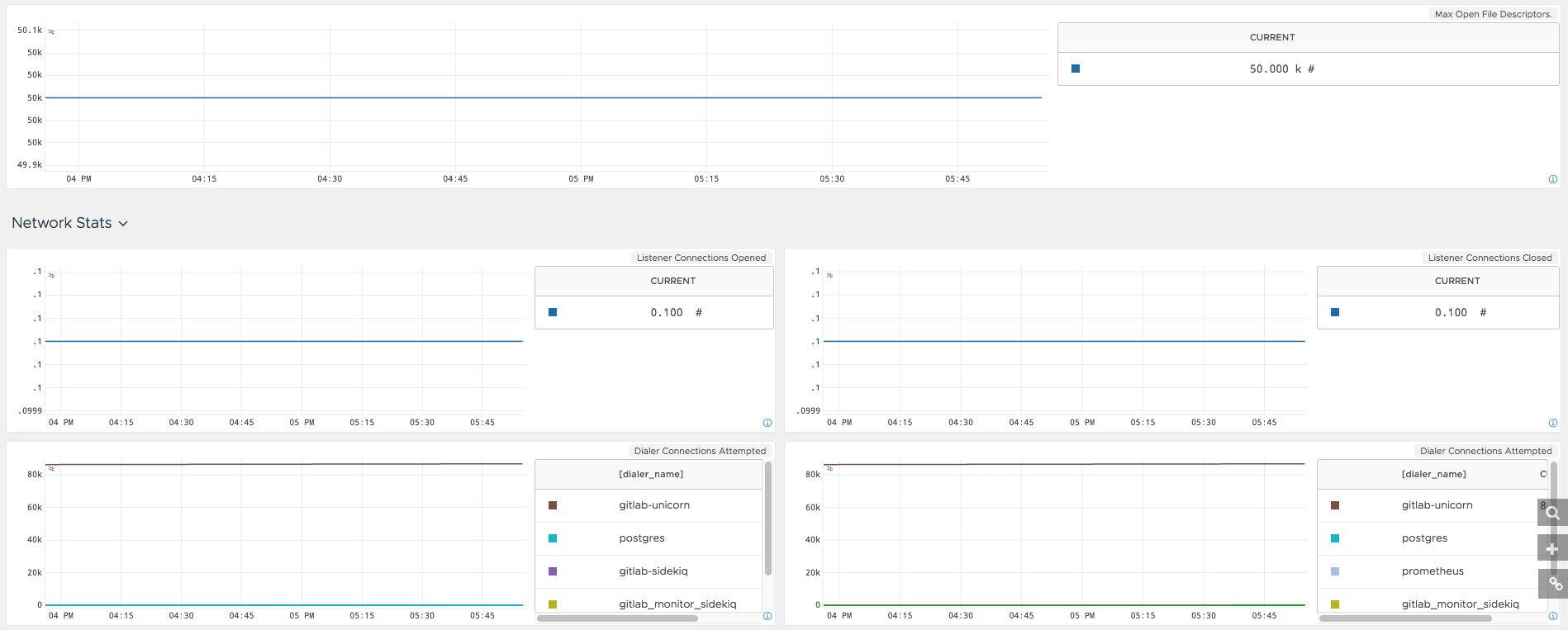
Task: Select postgres row in left Dialer legend
Action: pyautogui.click(x=649, y=538)
